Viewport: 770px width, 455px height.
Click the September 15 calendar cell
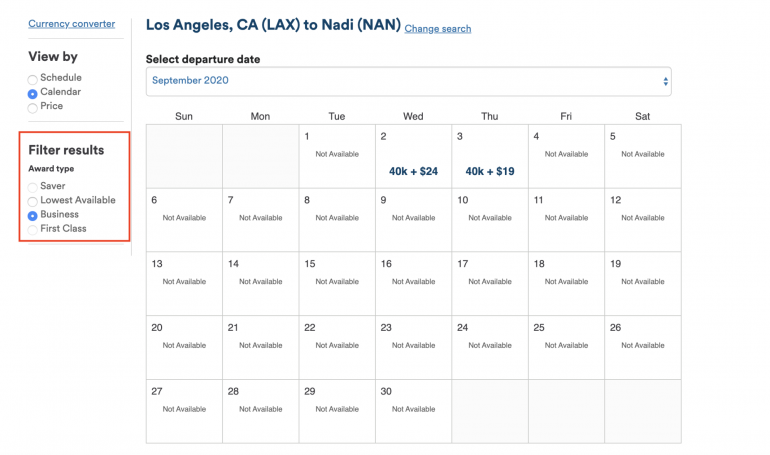click(337, 283)
